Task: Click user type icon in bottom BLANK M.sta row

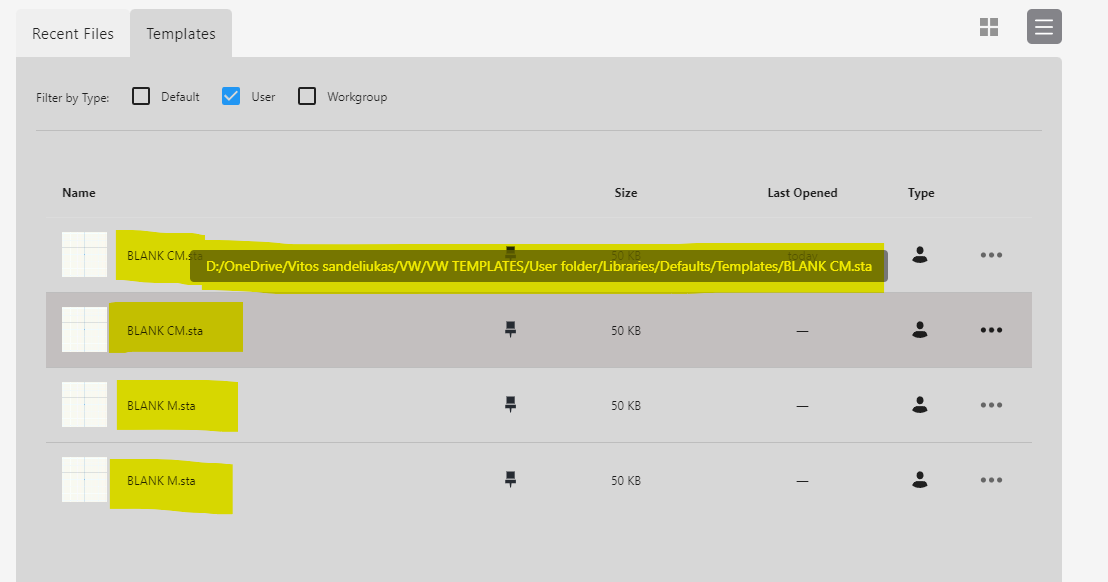Action: 920,480
